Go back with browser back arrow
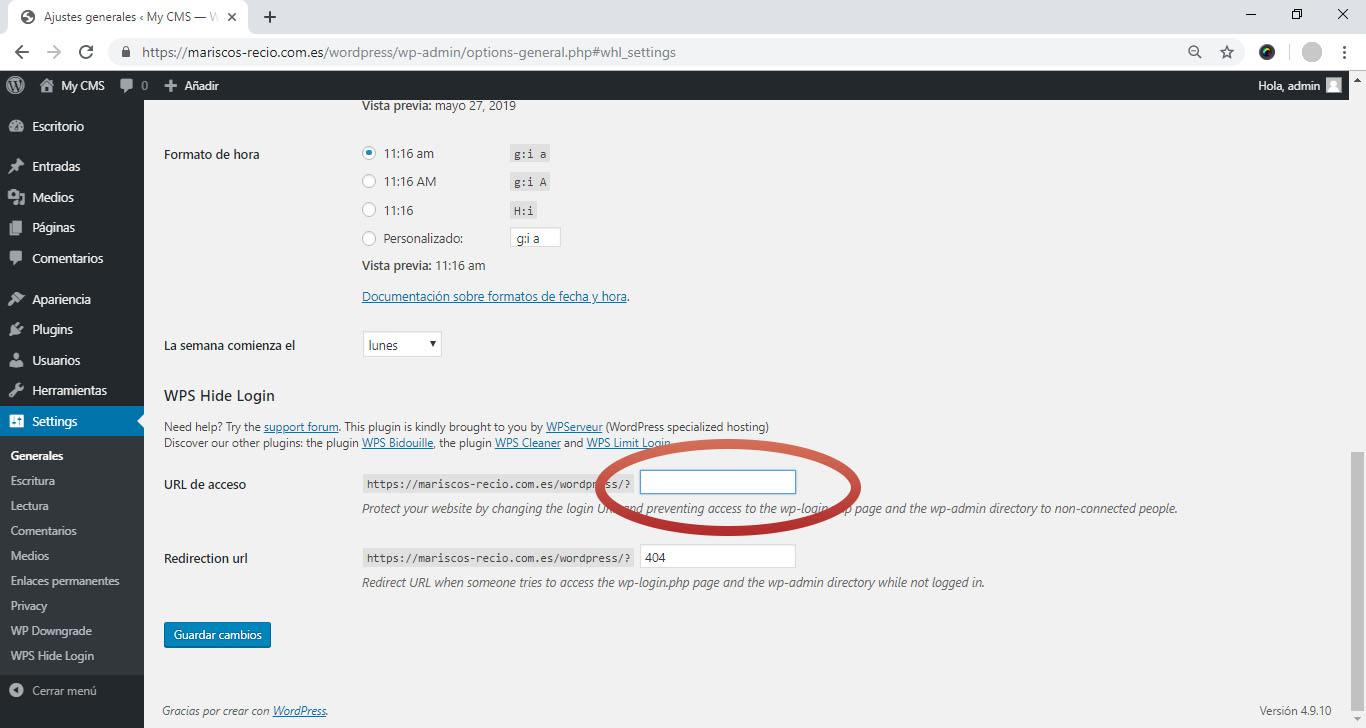The image size is (1366, 728). click(x=22, y=52)
